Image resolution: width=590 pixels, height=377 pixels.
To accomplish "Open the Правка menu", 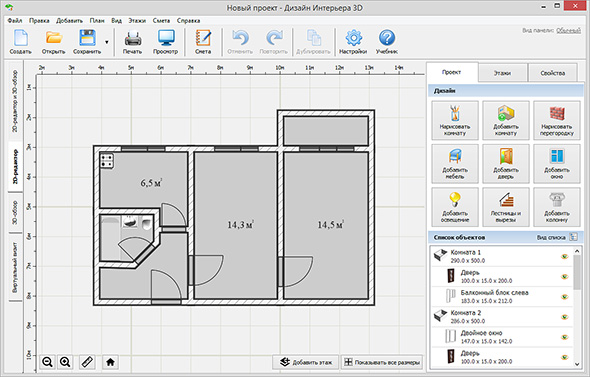I will click(39, 20).
